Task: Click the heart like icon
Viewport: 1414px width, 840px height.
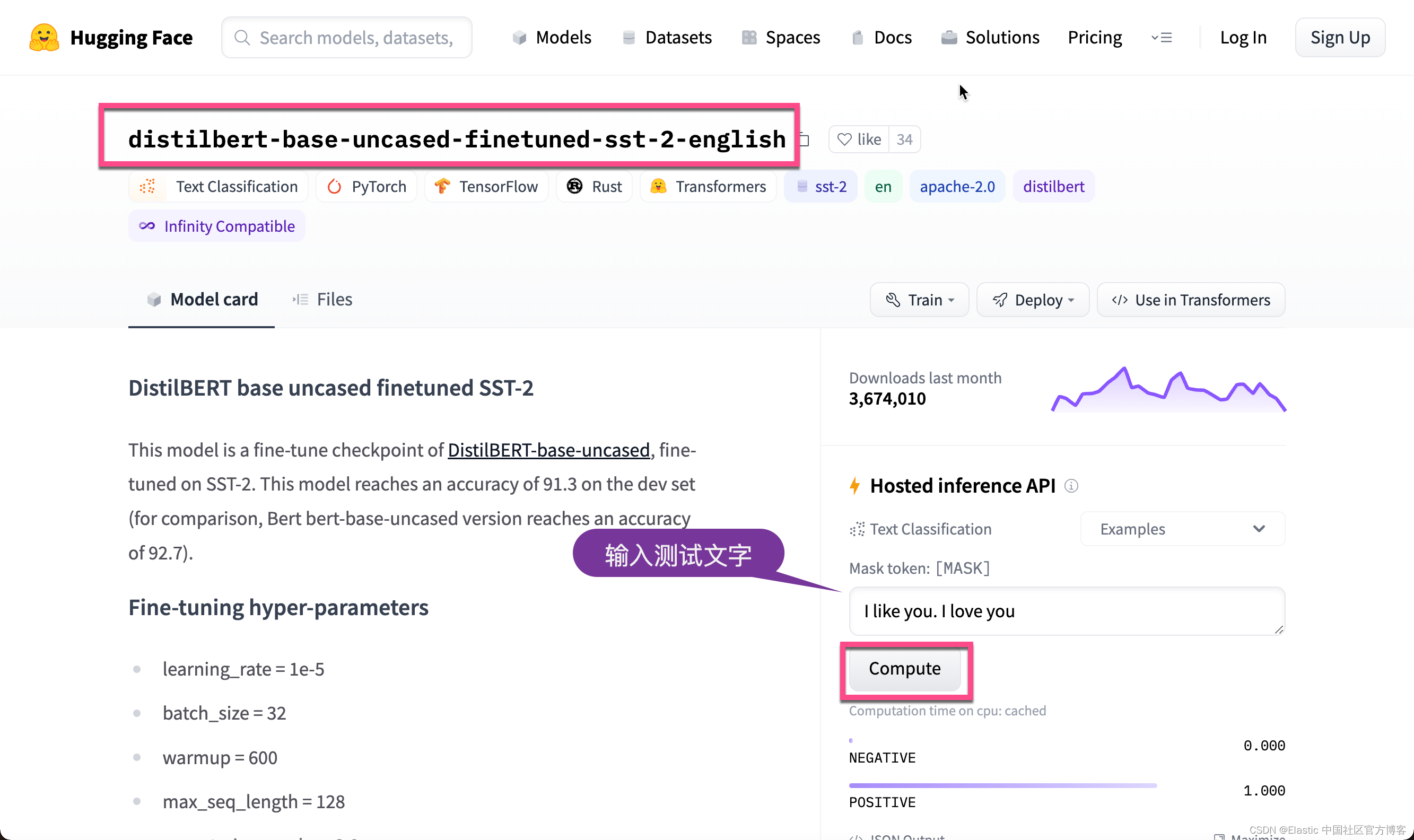Action: 844,139
